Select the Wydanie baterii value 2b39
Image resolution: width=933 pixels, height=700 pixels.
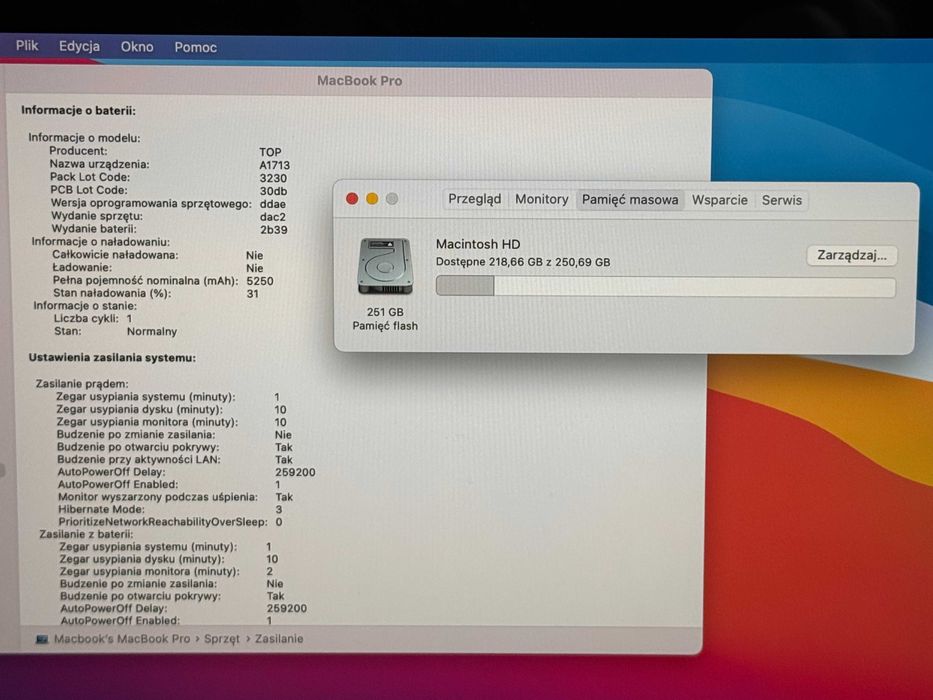(x=274, y=230)
